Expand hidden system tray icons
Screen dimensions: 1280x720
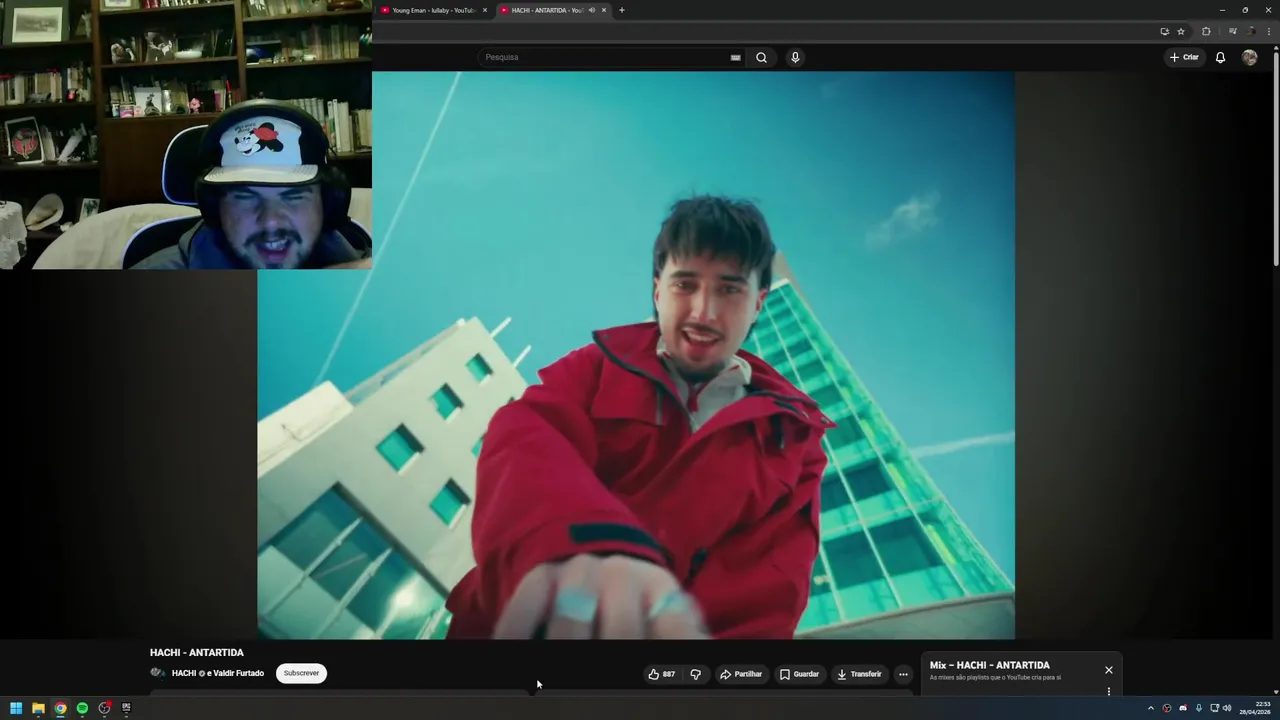1150,708
